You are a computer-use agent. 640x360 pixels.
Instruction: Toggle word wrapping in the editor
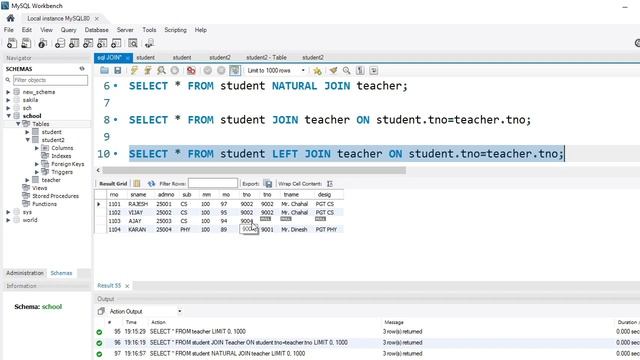[x=373, y=71]
